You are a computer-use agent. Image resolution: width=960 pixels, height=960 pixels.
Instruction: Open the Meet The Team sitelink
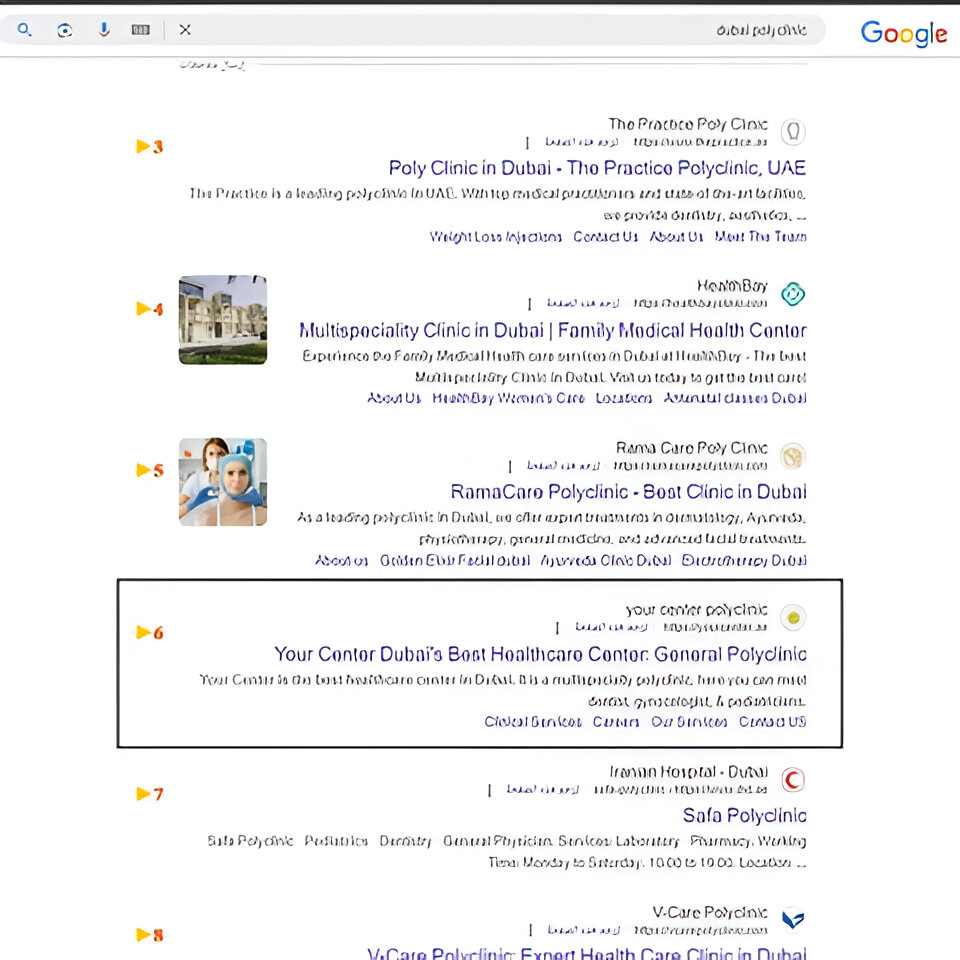click(760, 237)
